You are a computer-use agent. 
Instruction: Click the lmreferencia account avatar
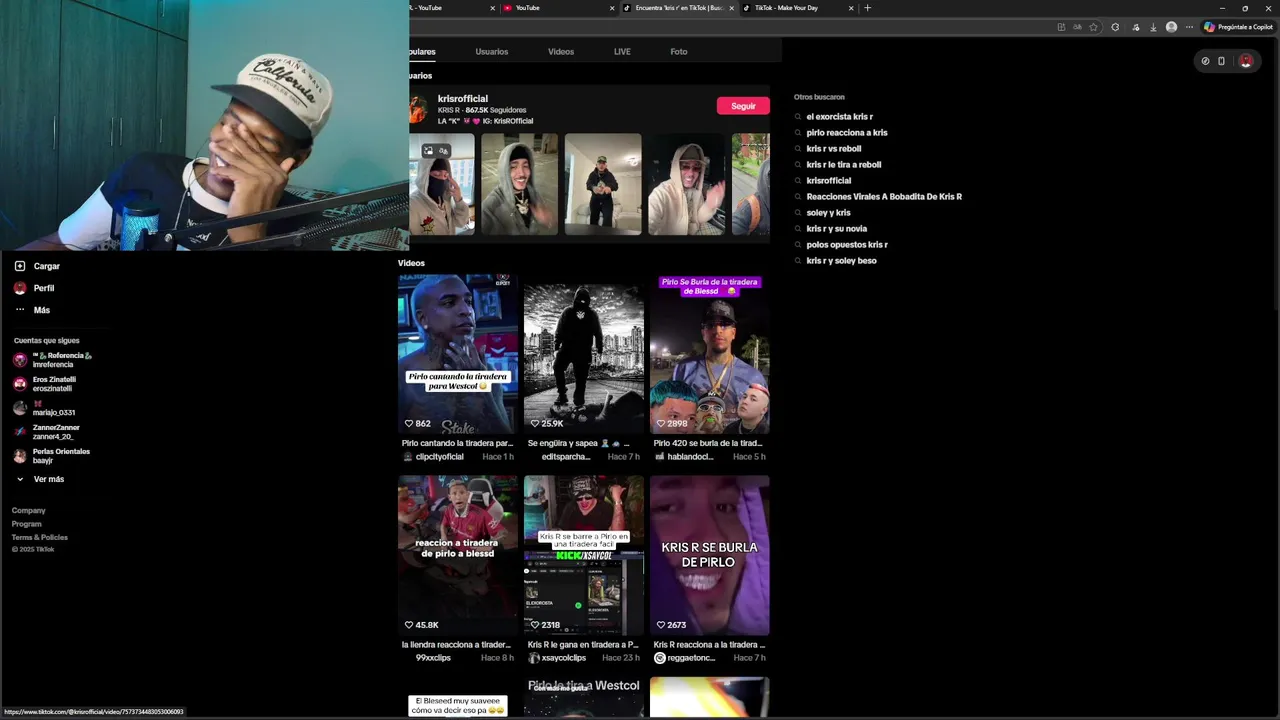pyautogui.click(x=20, y=360)
